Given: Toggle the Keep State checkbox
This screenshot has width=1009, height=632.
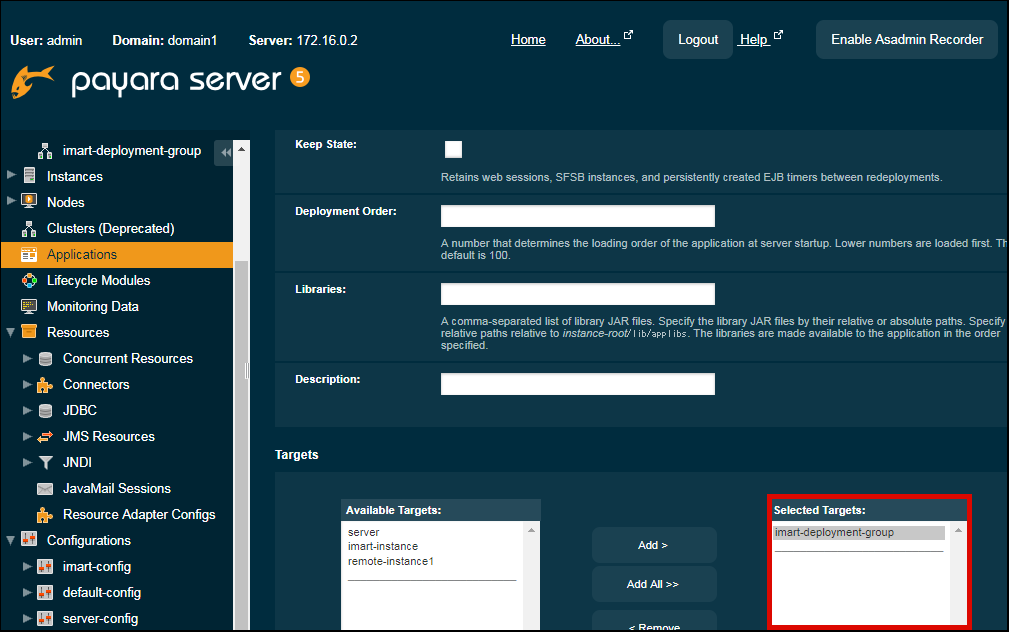Looking at the screenshot, I should point(453,149).
